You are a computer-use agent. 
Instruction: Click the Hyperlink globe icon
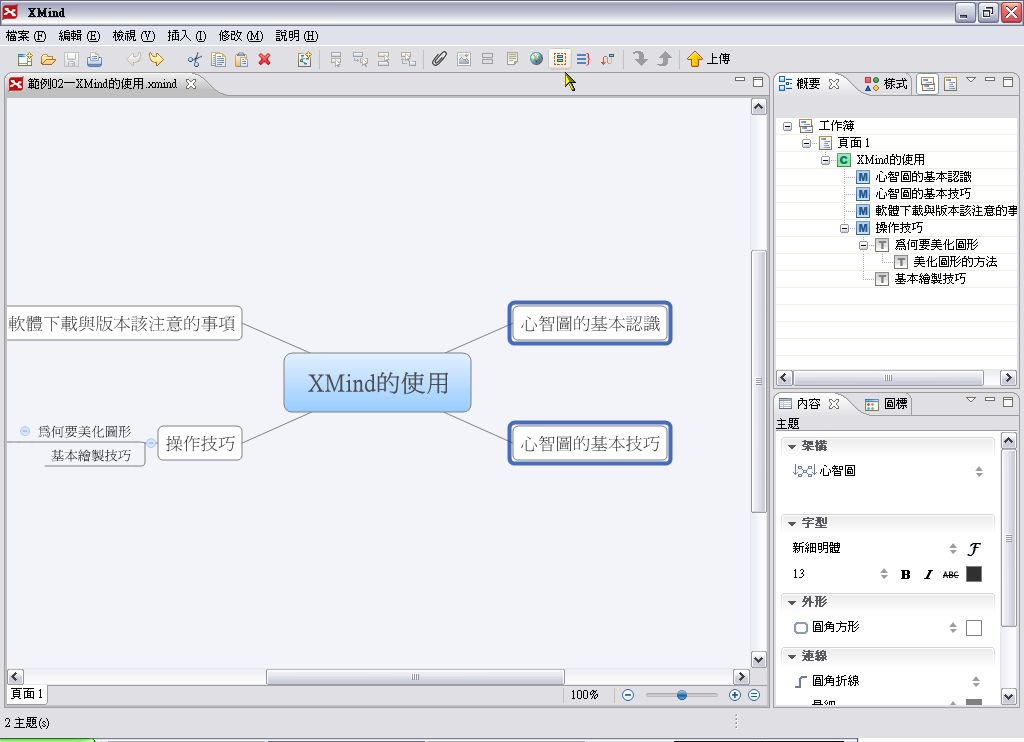pos(536,59)
